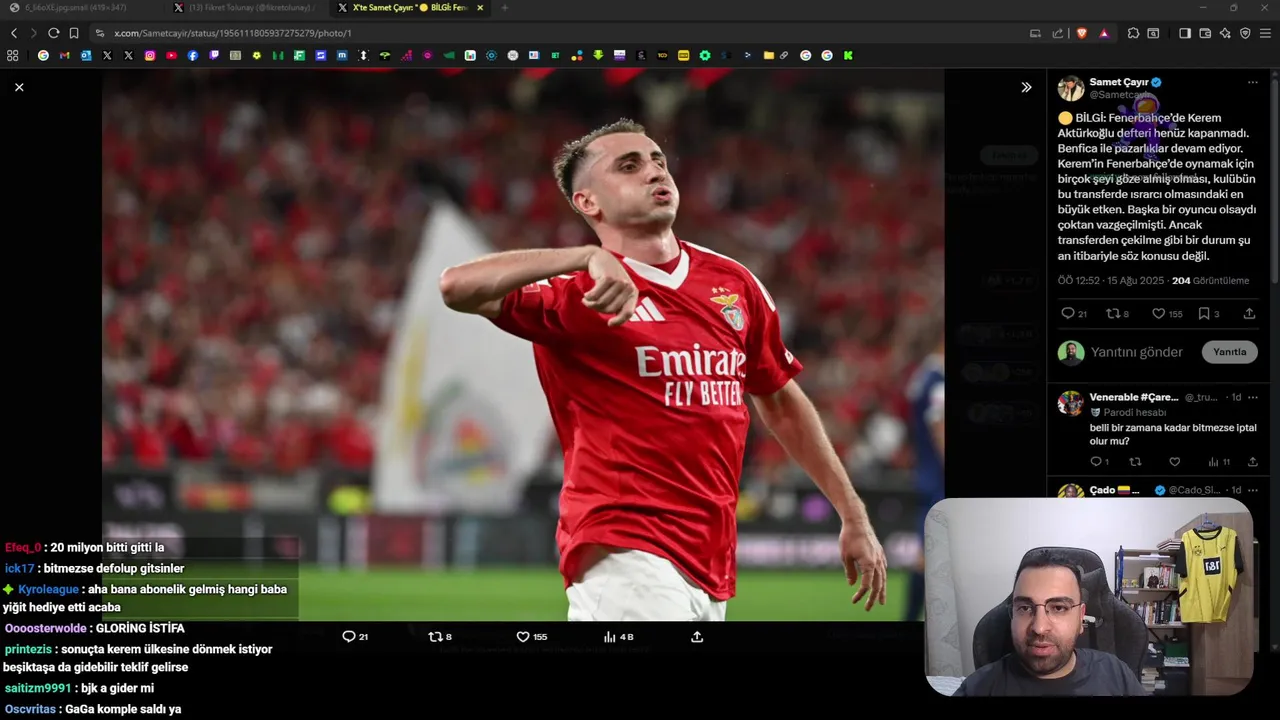Viewport: 1280px width, 720px height.
Task: Open the Facebook bookmark
Action: click(x=193, y=56)
